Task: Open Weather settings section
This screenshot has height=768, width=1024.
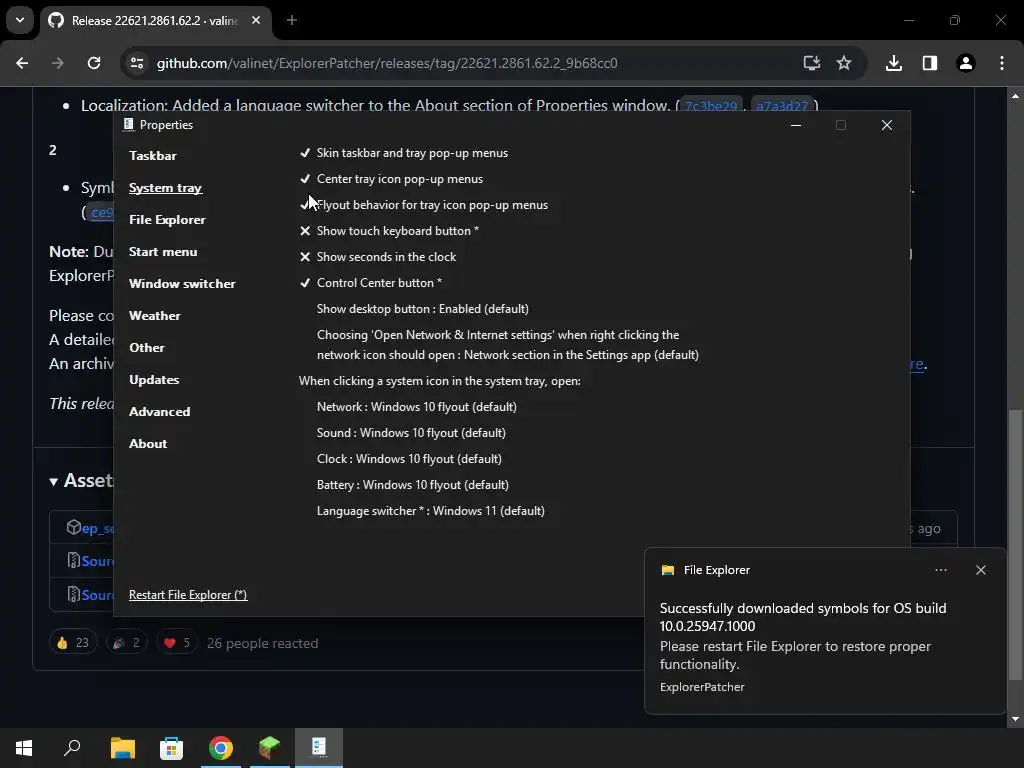Action: tap(155, 315)
